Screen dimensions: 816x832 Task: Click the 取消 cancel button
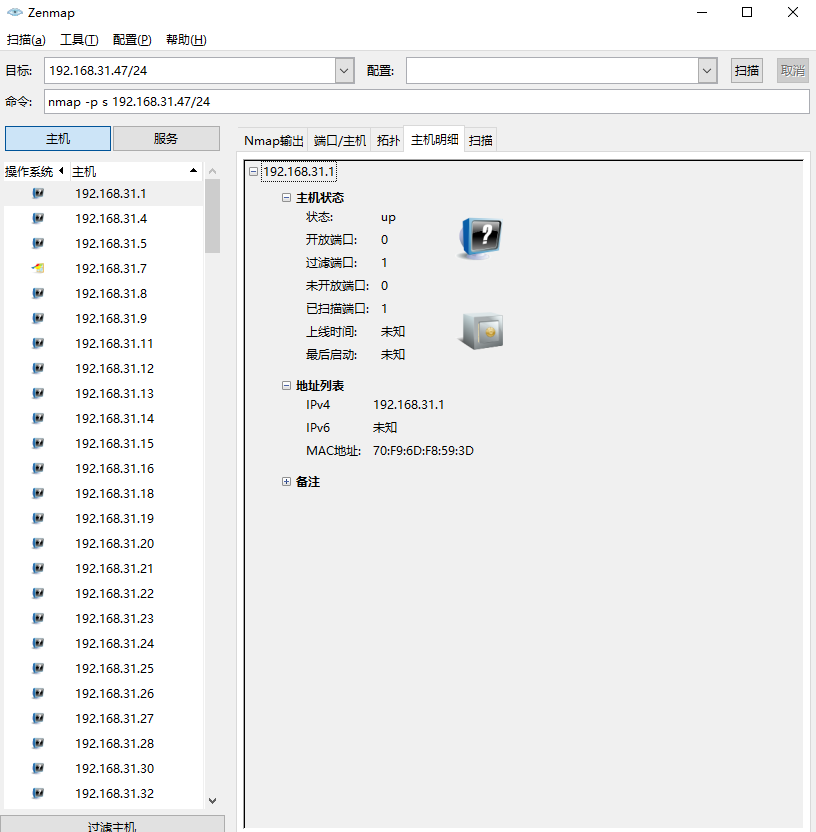click(793, 71)
